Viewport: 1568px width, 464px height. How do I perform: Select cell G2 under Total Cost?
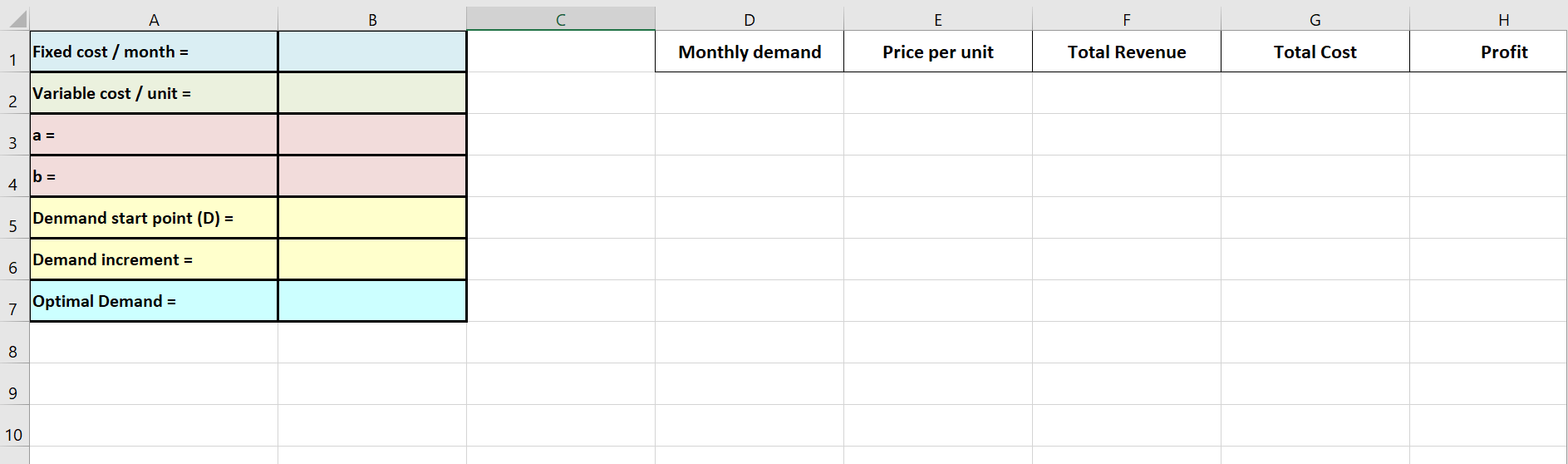(x=1315, y=93)
